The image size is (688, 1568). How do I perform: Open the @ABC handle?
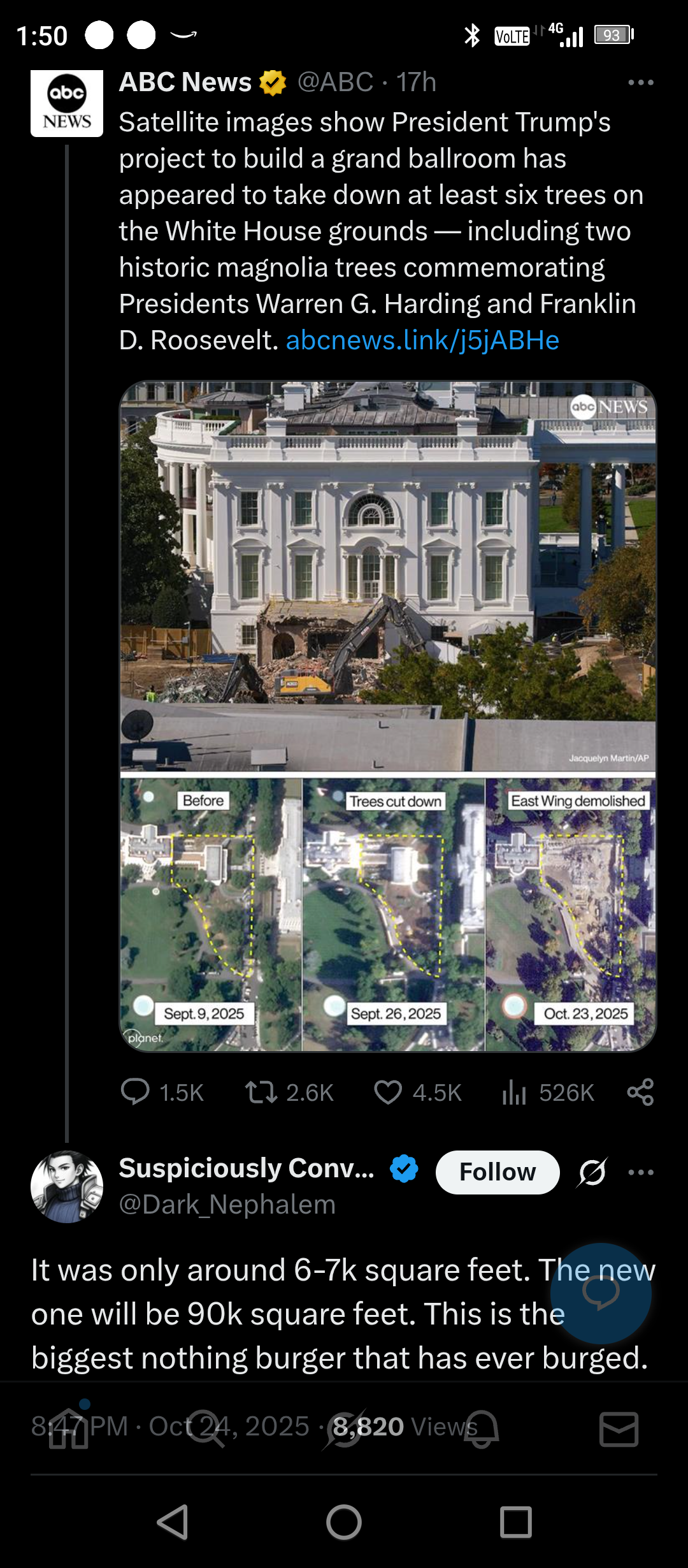pyautogui.click(x=335, y=82)
